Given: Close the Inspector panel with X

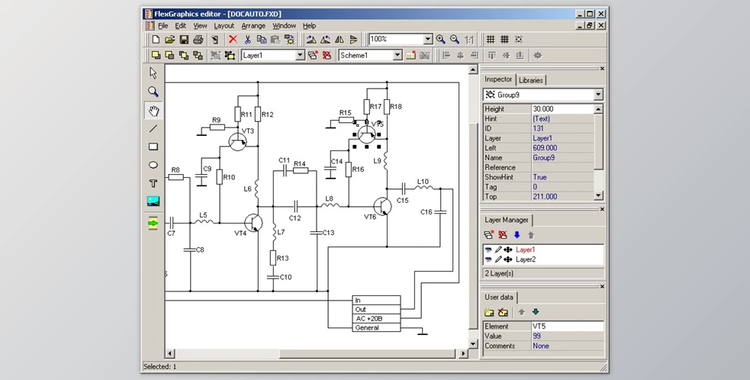Looking at the screenshot, I should [x=602, y=69].
